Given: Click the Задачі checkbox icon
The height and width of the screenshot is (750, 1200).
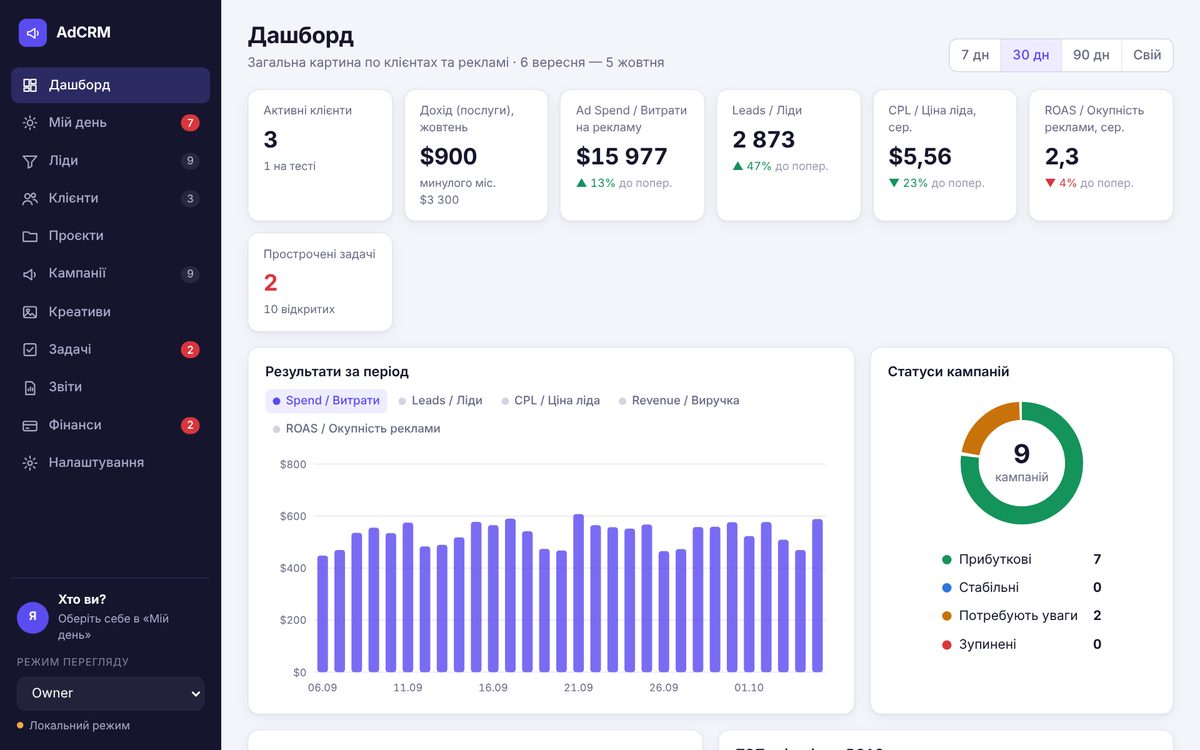Looking at the screenshot, I should 30,349.
